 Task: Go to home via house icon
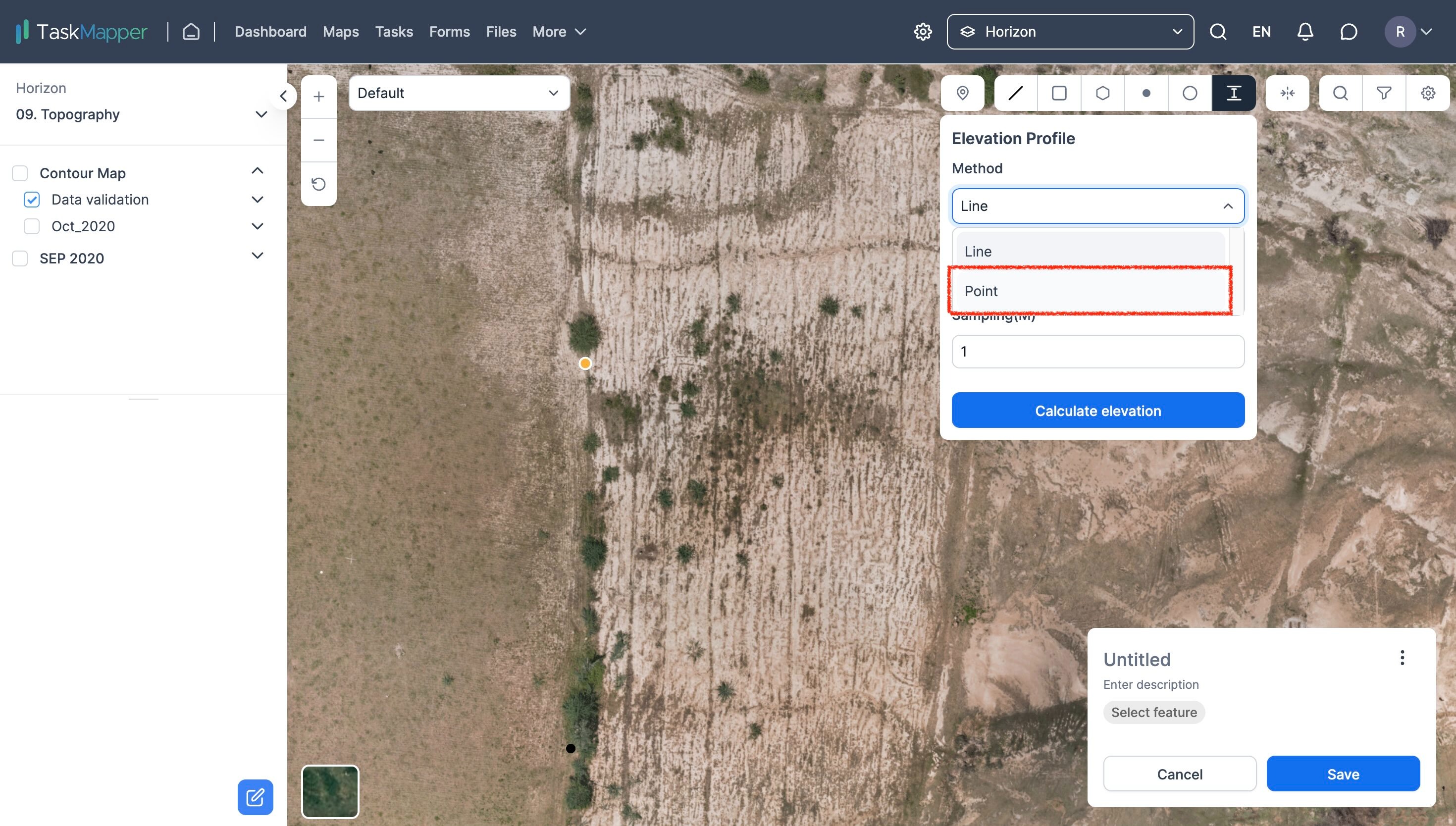(191, 31)
